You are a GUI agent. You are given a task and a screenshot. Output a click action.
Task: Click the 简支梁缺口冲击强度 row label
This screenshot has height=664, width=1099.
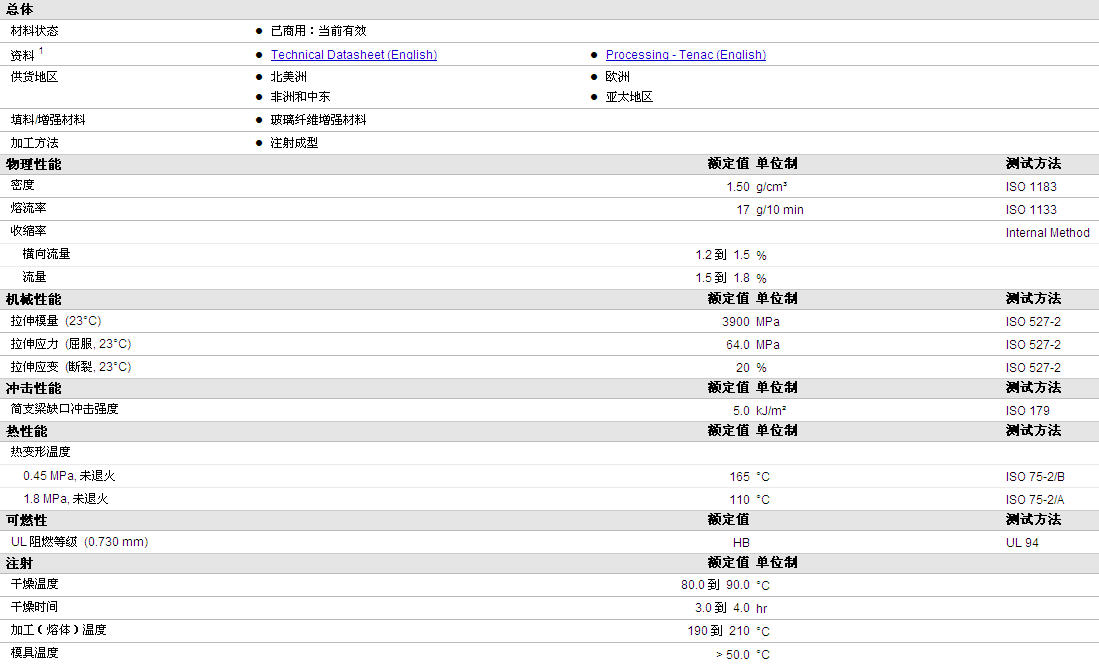pyautogui.click(x=64, y=409)
